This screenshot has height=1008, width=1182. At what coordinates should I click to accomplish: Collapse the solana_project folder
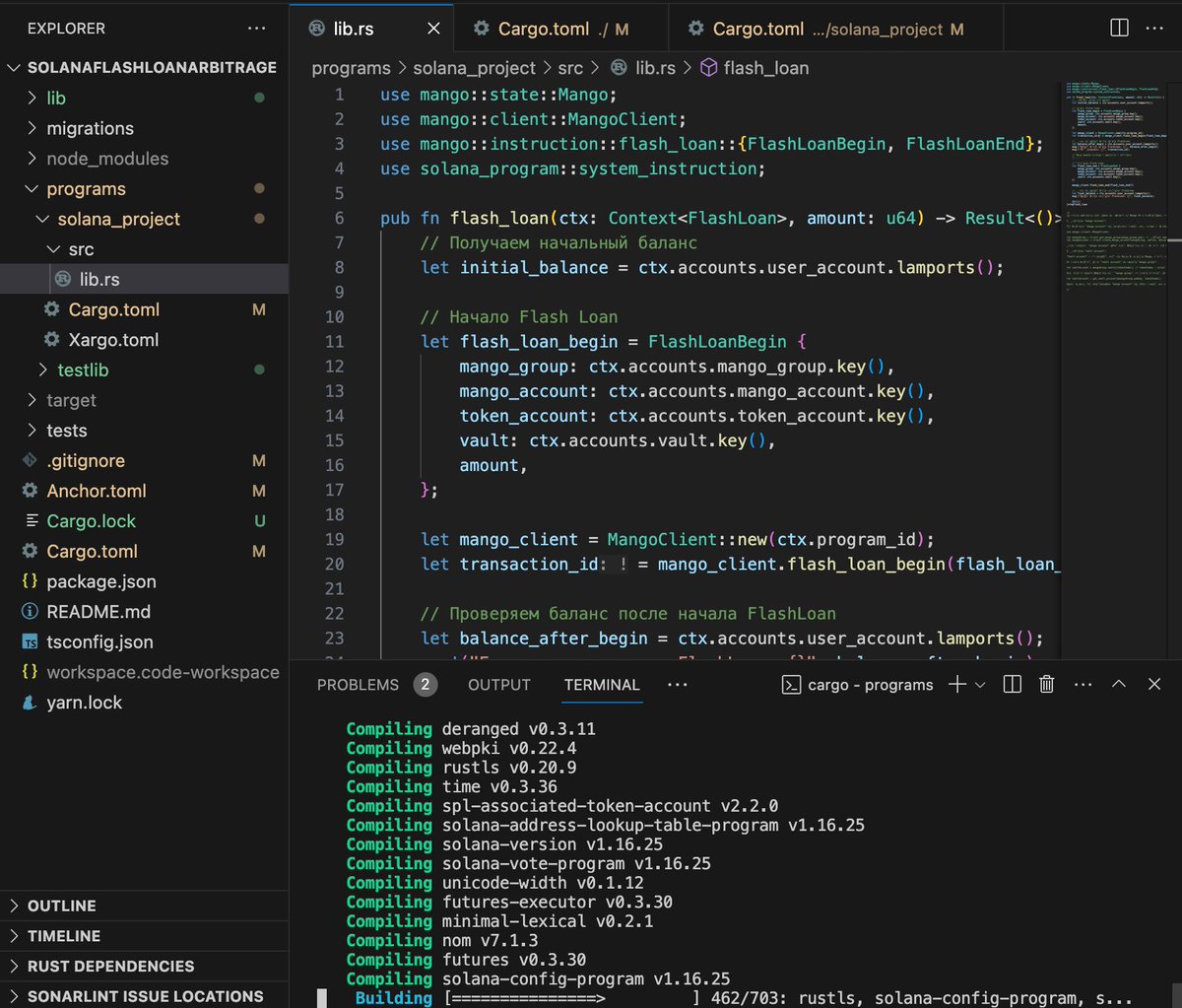[145, 219]
